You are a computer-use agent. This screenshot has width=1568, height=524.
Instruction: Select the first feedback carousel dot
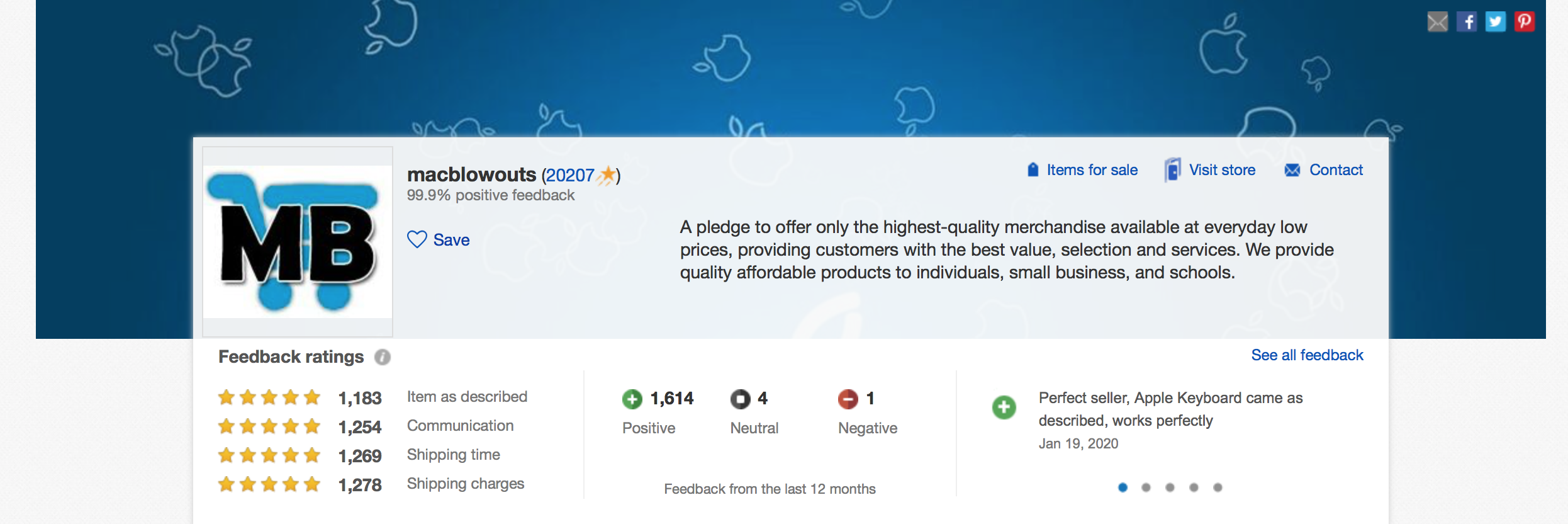1123,487
